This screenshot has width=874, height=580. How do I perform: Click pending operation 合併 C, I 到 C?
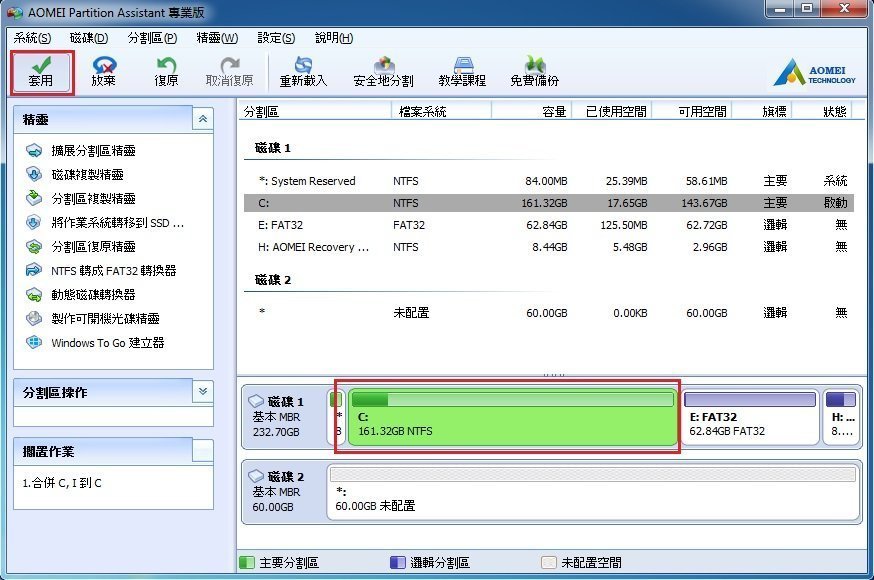62,483
